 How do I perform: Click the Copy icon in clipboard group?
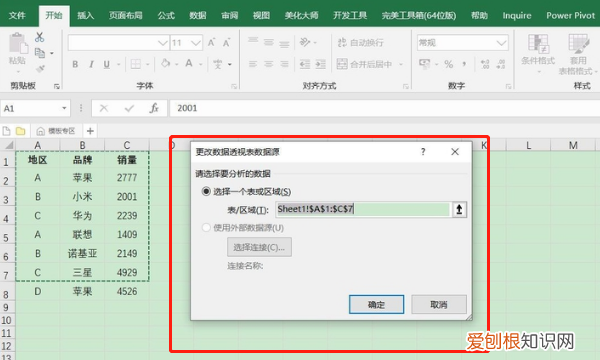point(40,53)
